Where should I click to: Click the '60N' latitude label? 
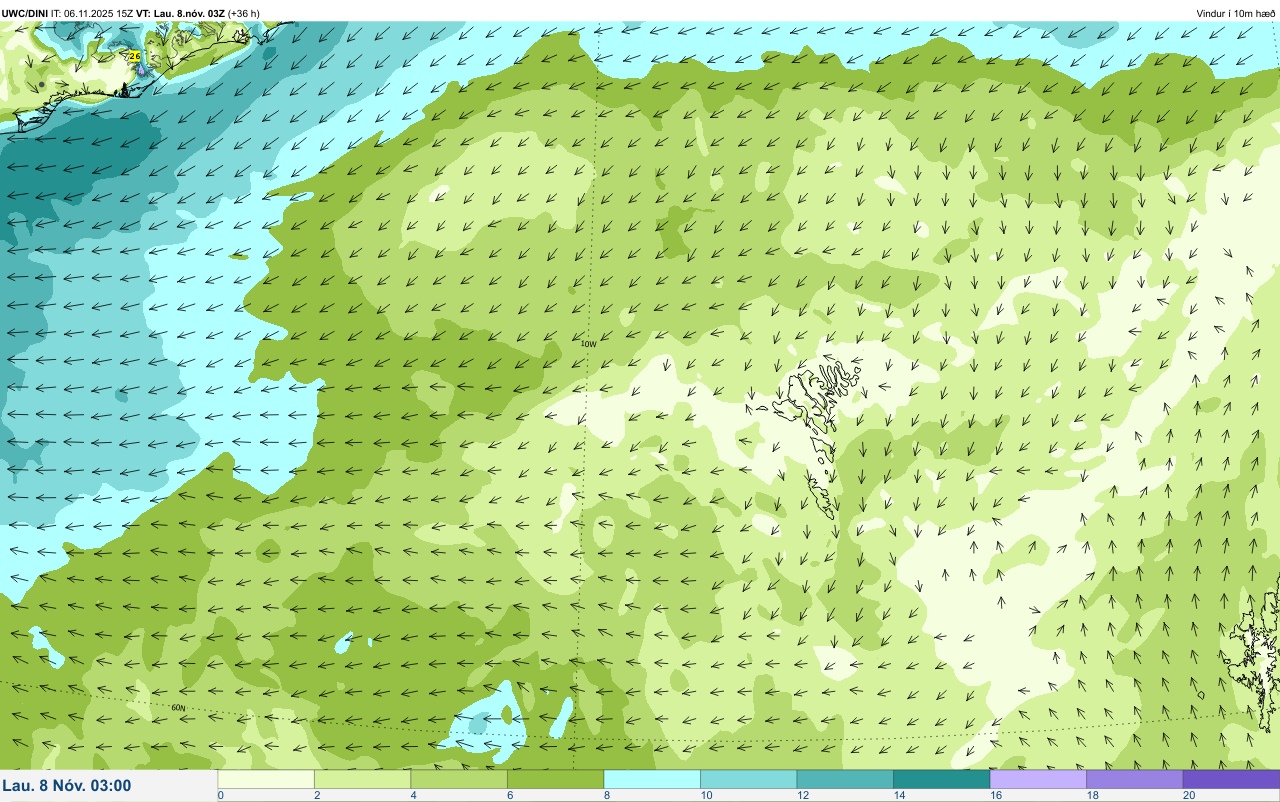coord(178,707)
